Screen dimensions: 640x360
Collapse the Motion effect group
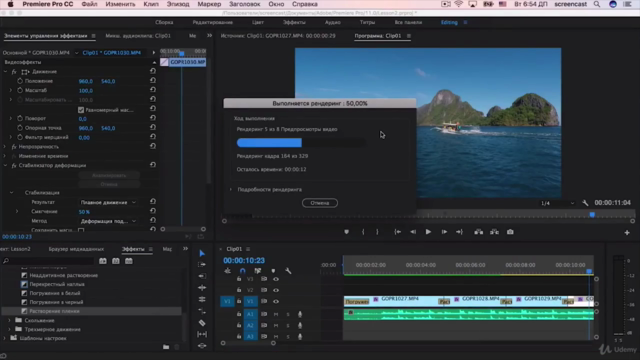6,71
